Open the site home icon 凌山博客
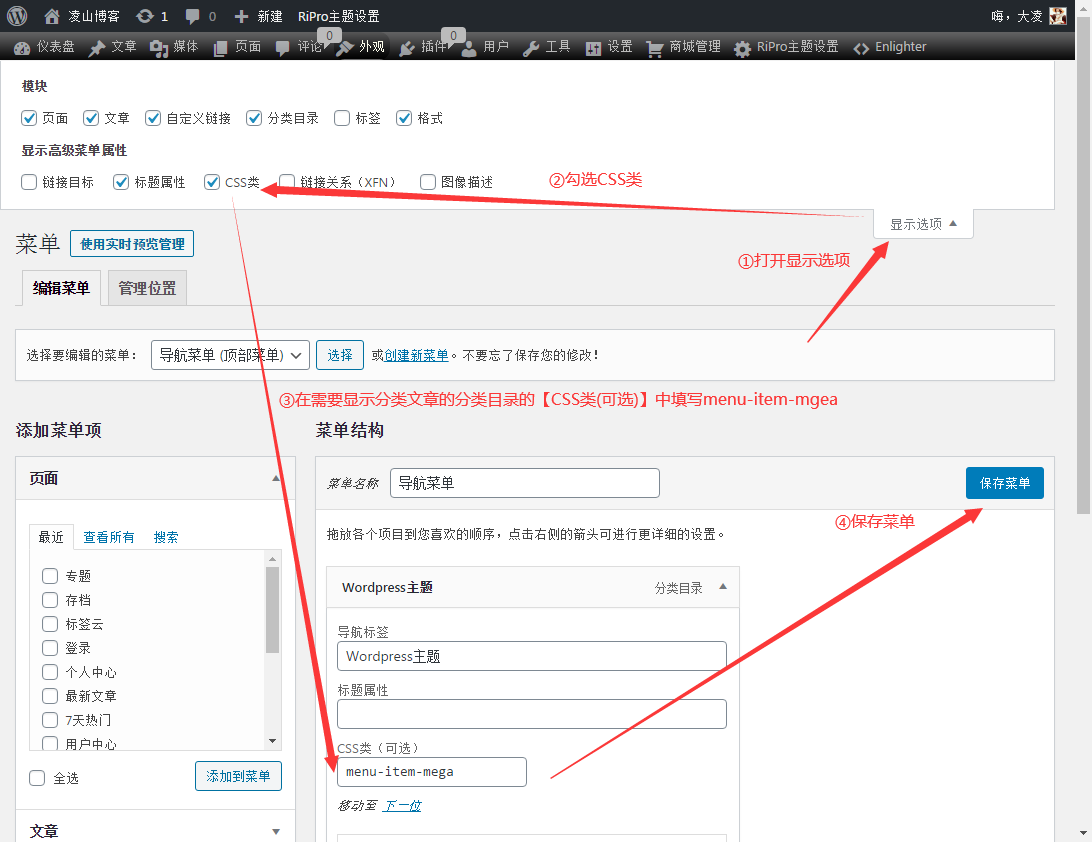Viewport: 1092px width, 842px height. point(52,16)
